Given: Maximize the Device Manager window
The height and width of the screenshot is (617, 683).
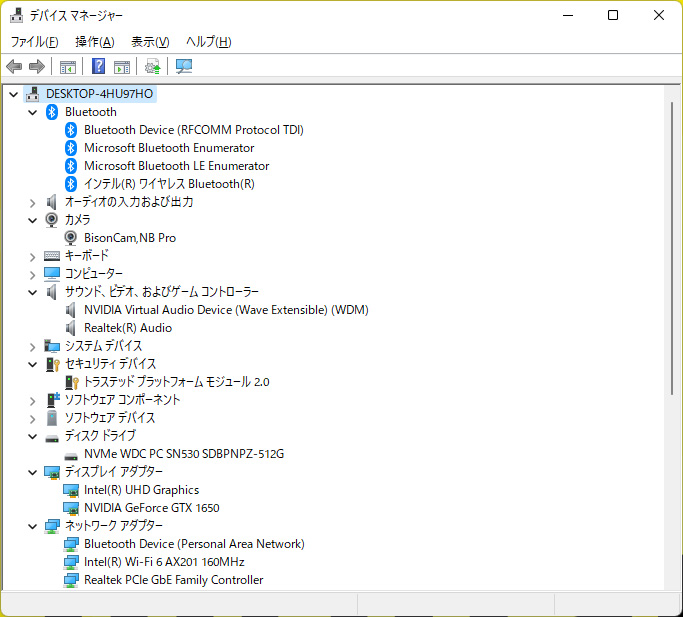Looking at the screenshot, I should click(x=613, y=15).
